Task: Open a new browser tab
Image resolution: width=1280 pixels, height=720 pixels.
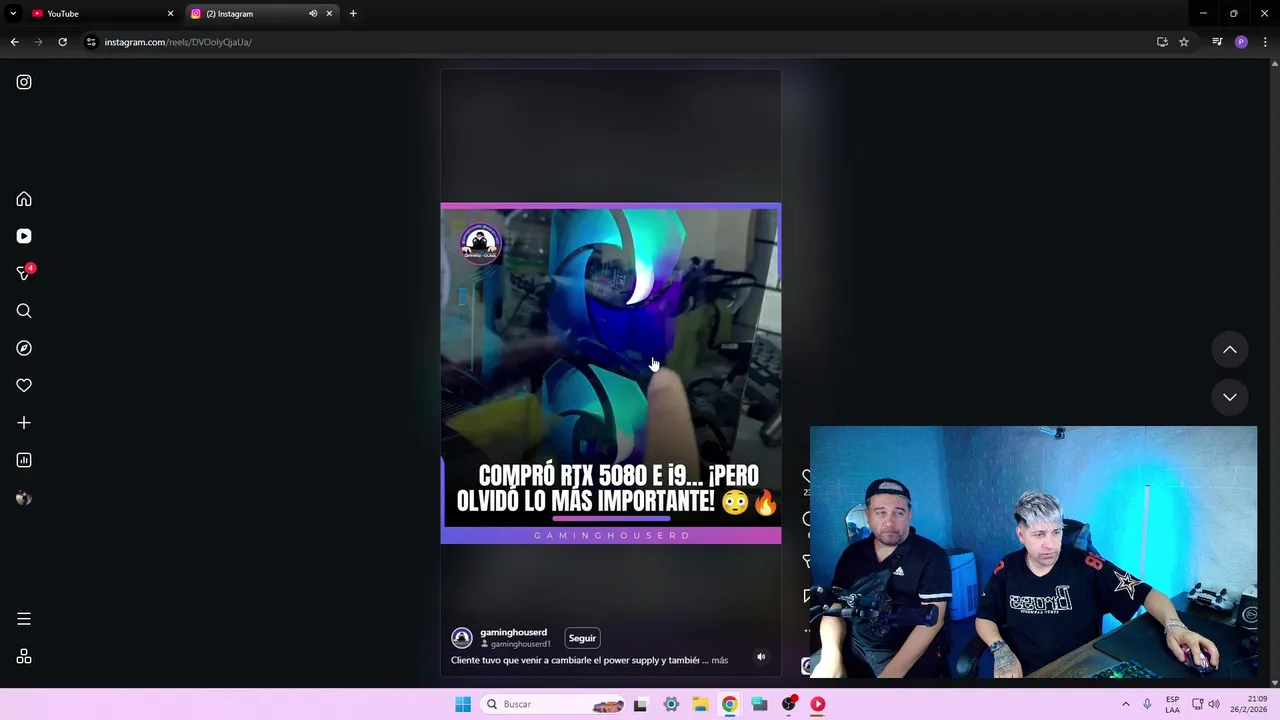Action: [x=353, y=14]
